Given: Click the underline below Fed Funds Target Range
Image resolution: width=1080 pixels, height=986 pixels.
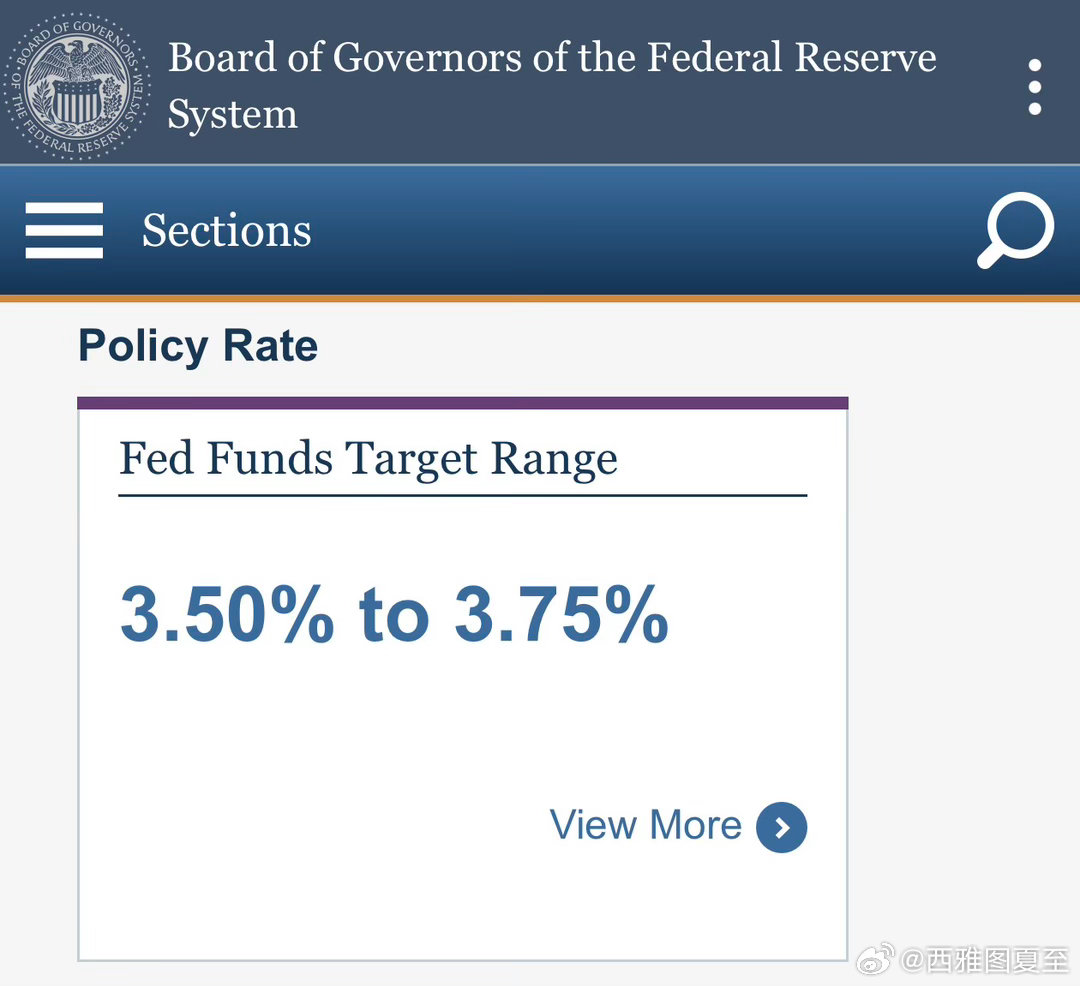Looking at the screenshot, I should click(x=462, y=495).
